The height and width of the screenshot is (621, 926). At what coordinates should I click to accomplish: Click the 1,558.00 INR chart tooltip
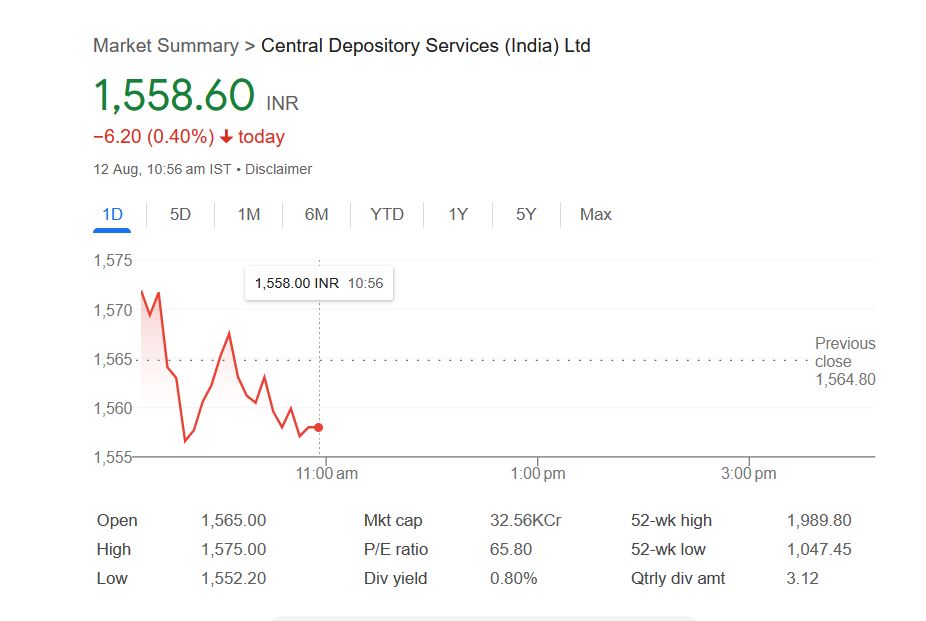pyautogui.click(x=319, y=283)
